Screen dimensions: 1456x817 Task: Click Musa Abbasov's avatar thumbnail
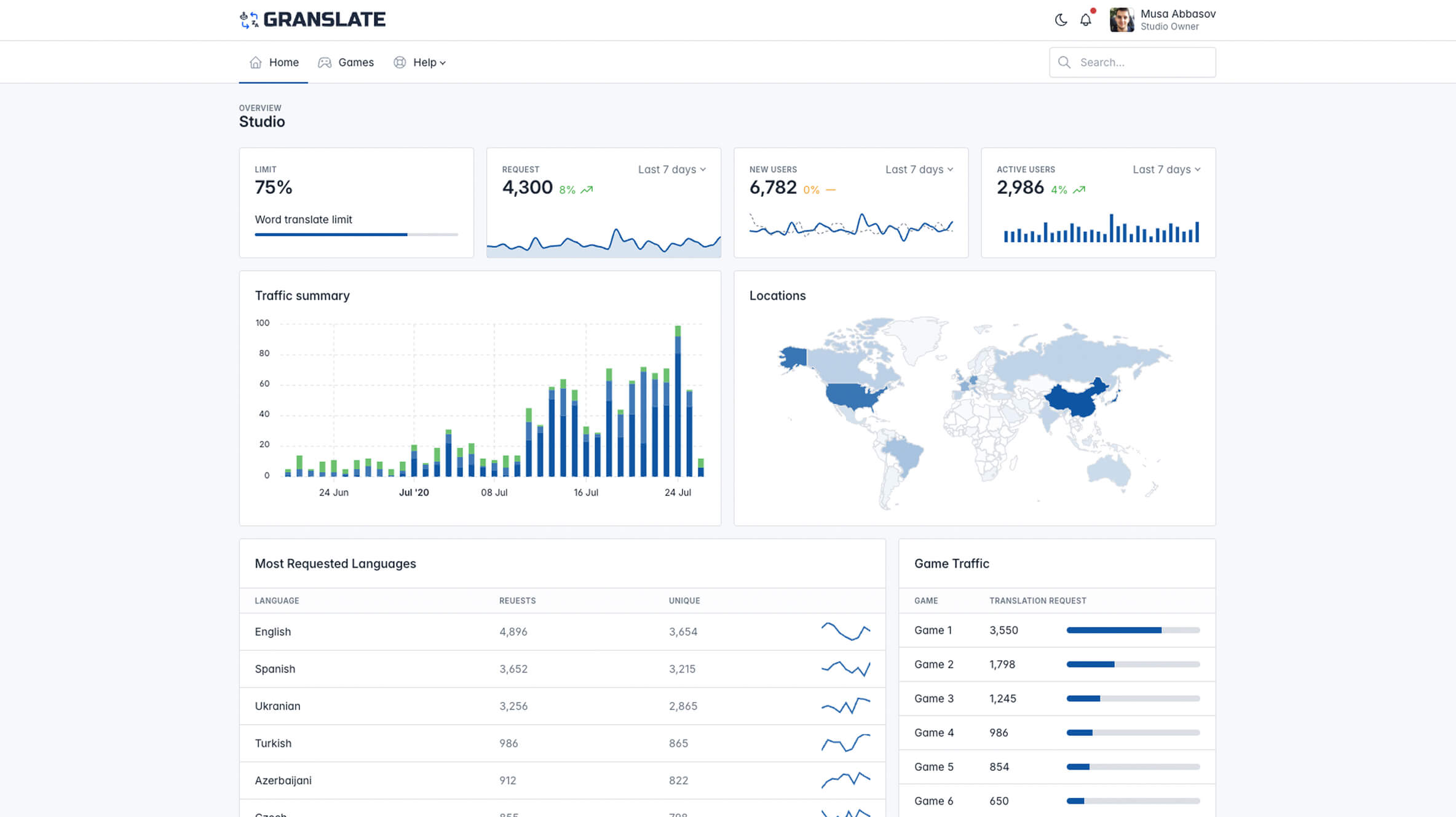tap(1122, 19)
